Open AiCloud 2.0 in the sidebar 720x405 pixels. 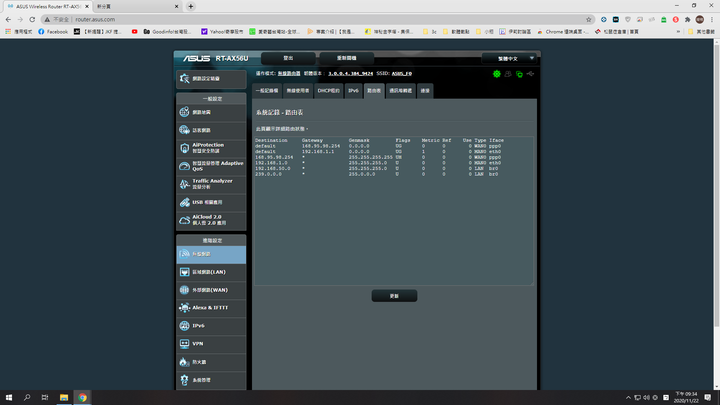pos(211,220)
